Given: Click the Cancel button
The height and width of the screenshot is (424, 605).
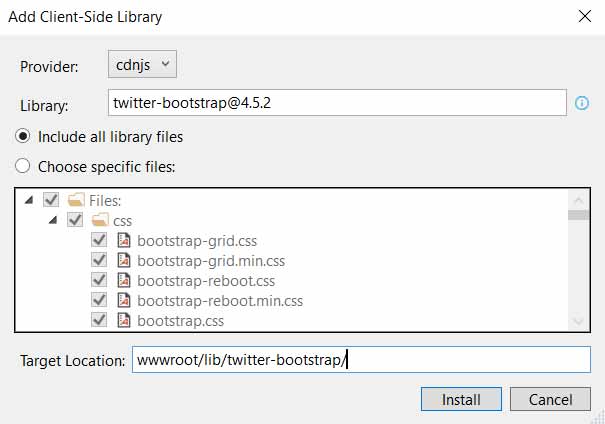Looking at the screenshot, I should tap(550, 399).
